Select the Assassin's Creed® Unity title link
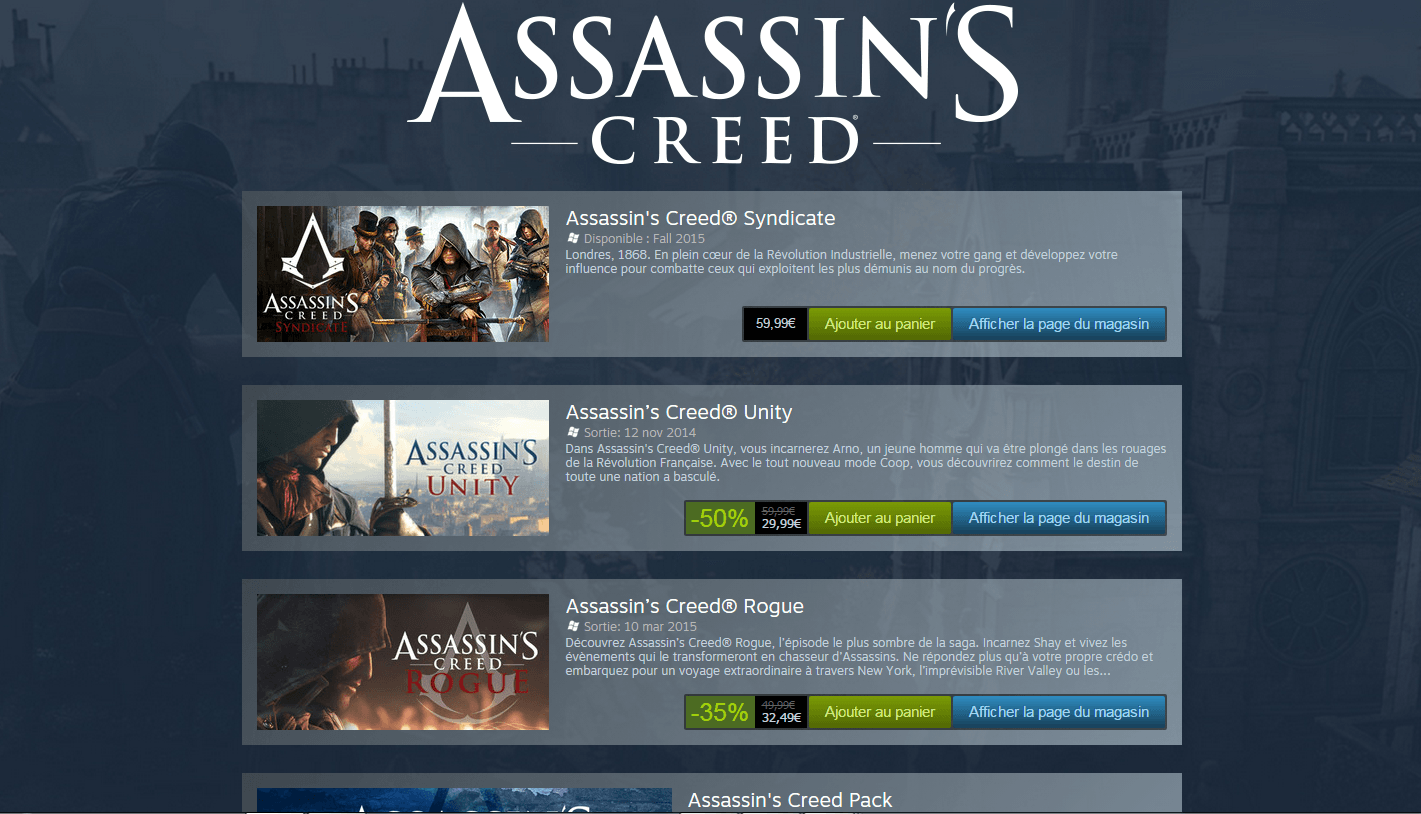This screenshot has height=814, width=1421. (x=678, y=412)
